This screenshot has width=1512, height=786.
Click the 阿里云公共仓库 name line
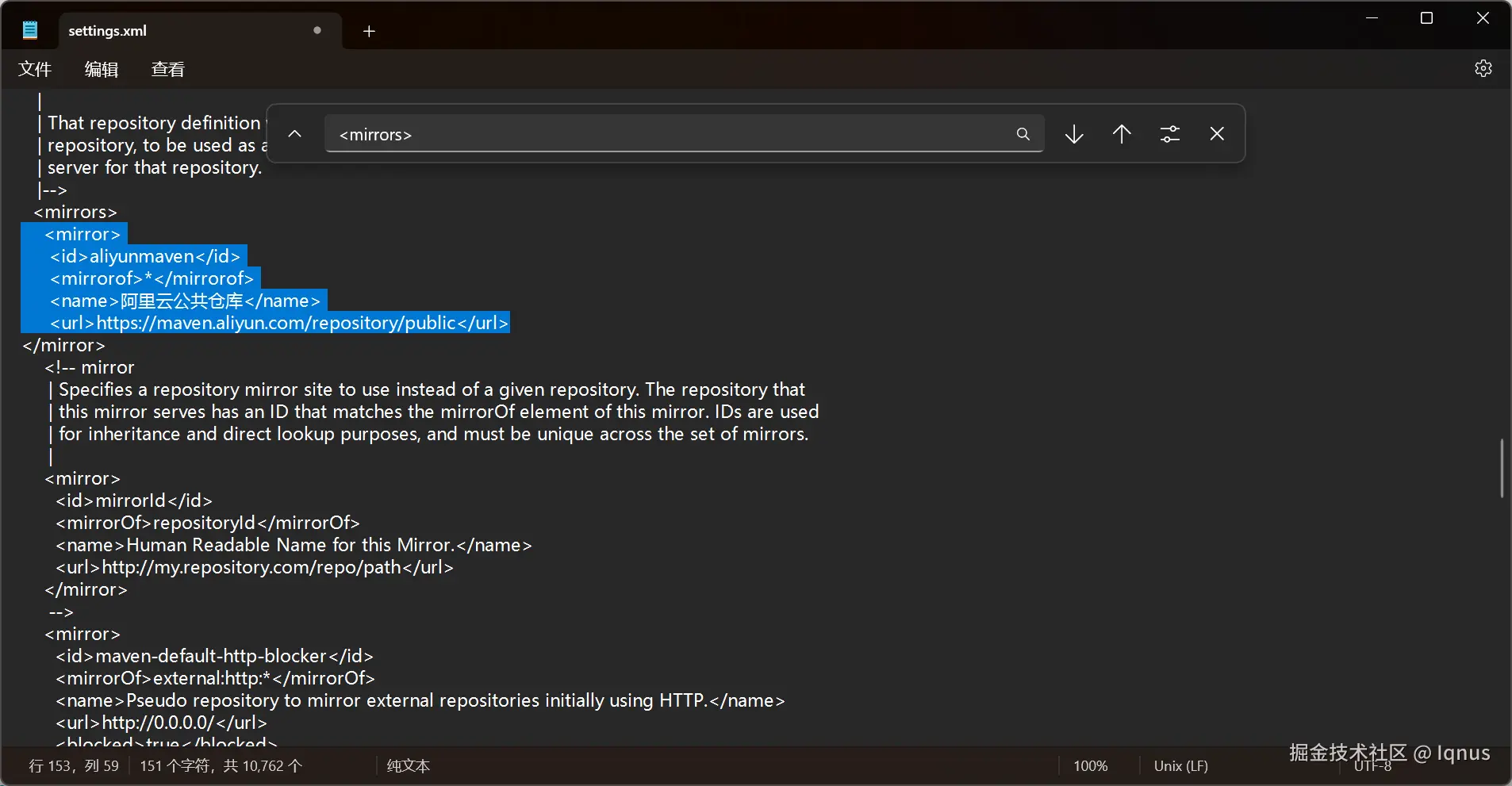click(x=186, y=301)
